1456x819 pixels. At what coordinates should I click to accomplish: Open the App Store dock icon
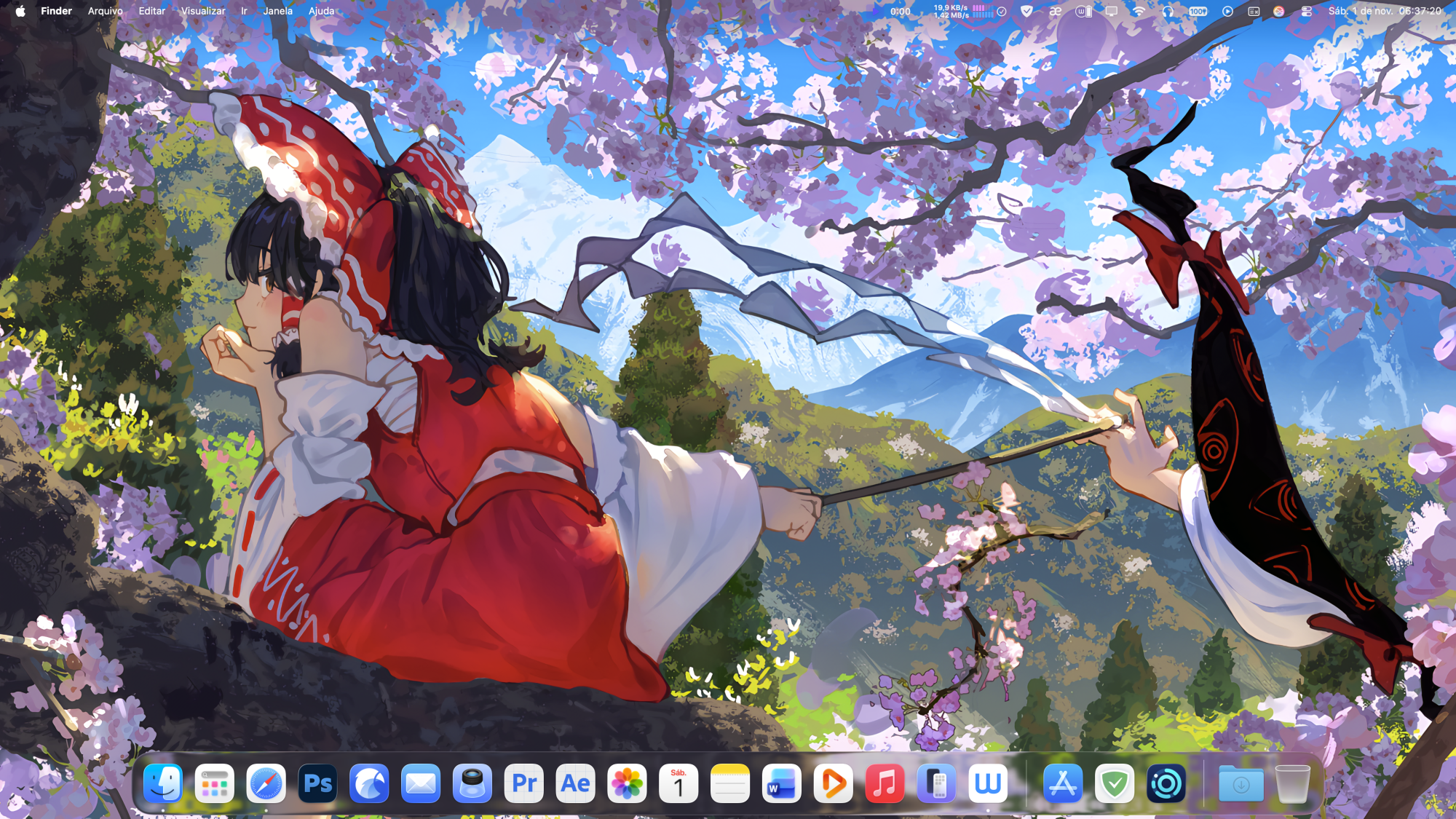(1062, 784)
